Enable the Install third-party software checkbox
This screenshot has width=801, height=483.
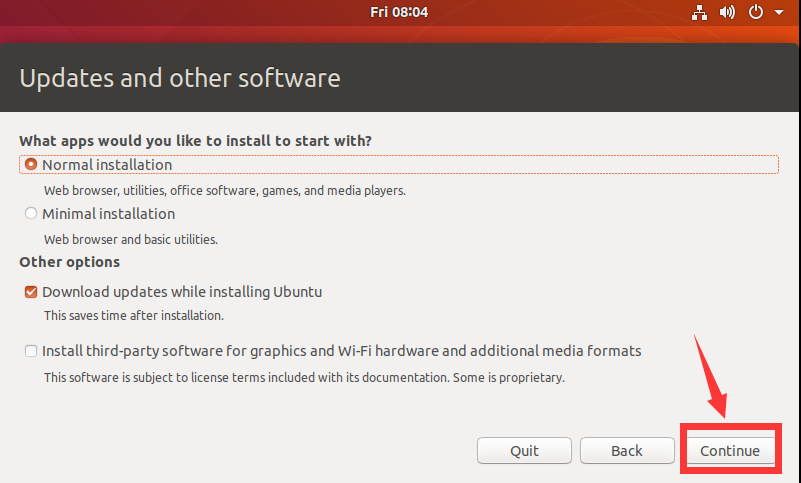pos(32,351)
